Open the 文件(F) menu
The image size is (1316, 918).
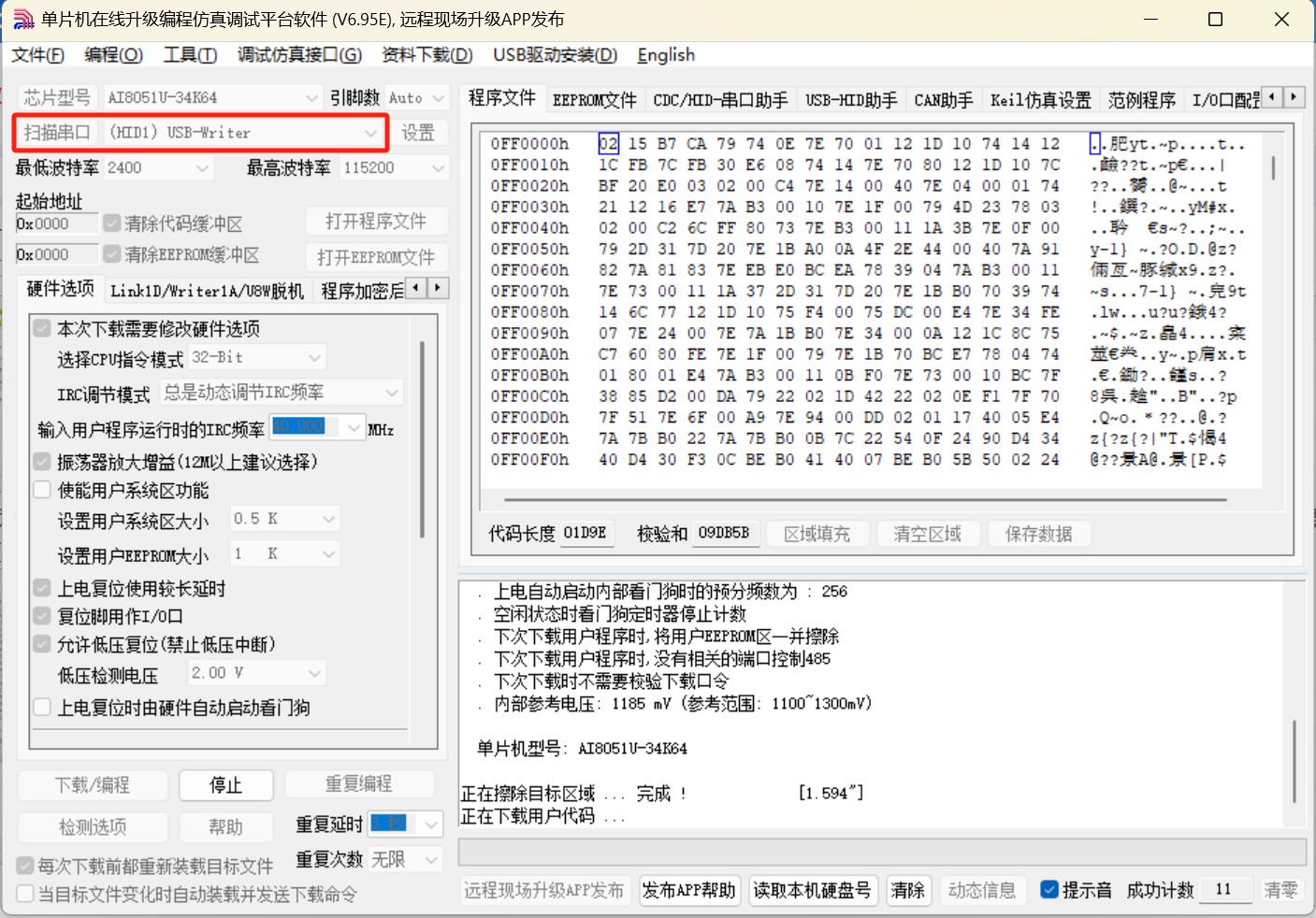[x=38, y=55]
